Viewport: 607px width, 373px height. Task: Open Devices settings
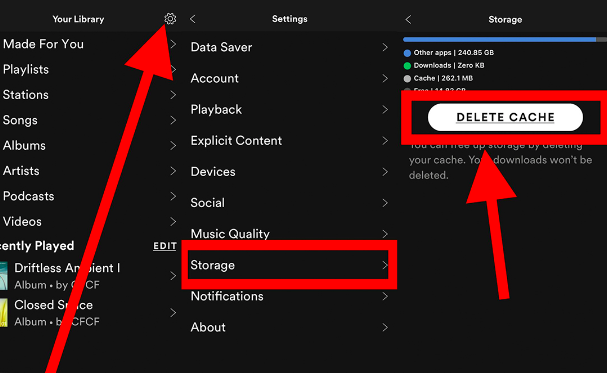[x=289, y=172]
